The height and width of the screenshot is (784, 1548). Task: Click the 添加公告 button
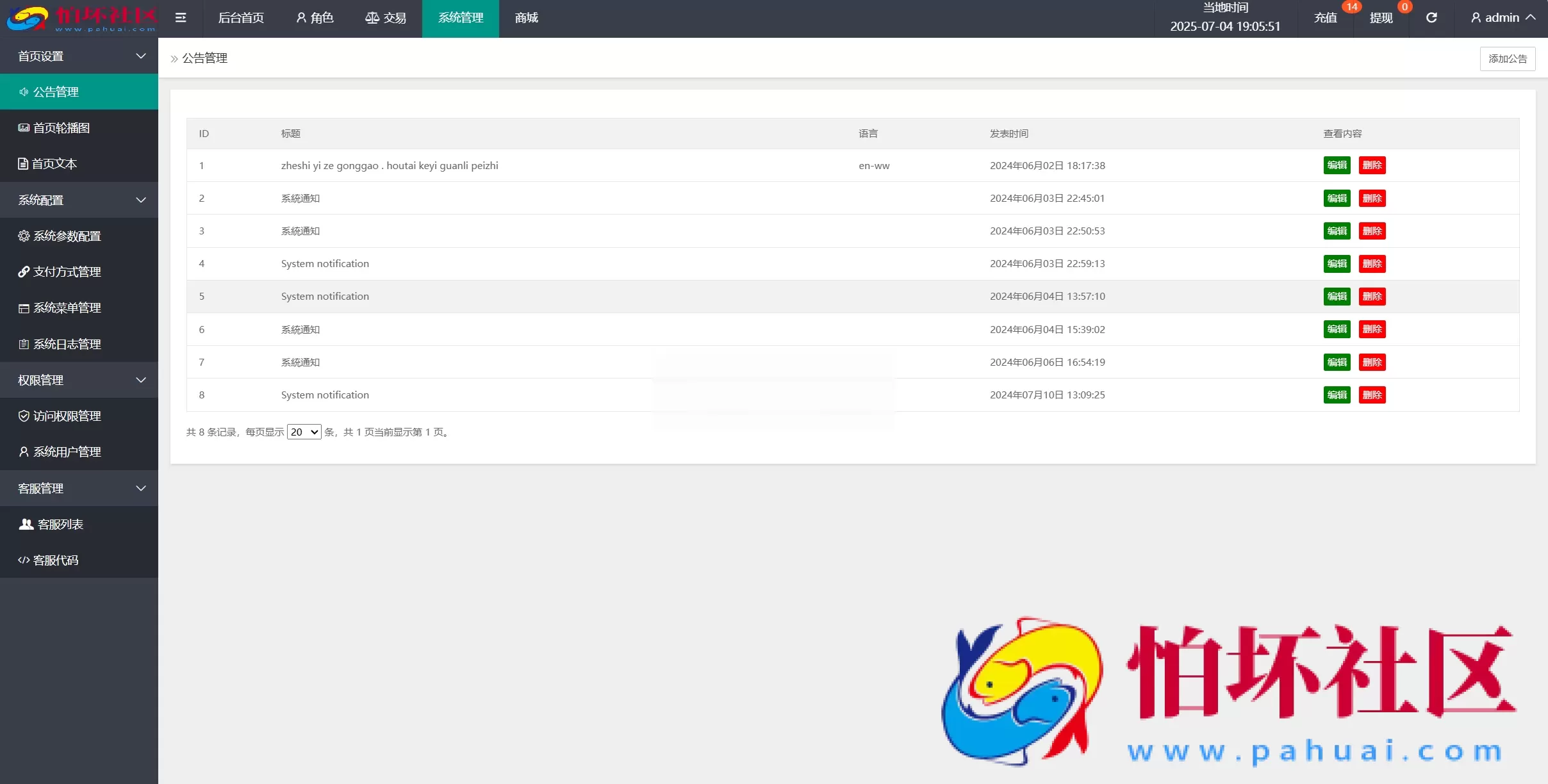[x=1507, y=59]
